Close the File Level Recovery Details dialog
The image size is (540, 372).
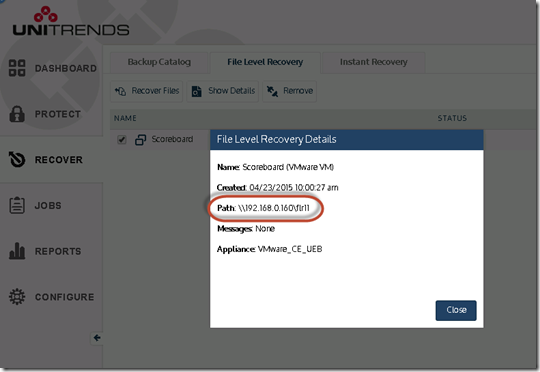[456, 310]
